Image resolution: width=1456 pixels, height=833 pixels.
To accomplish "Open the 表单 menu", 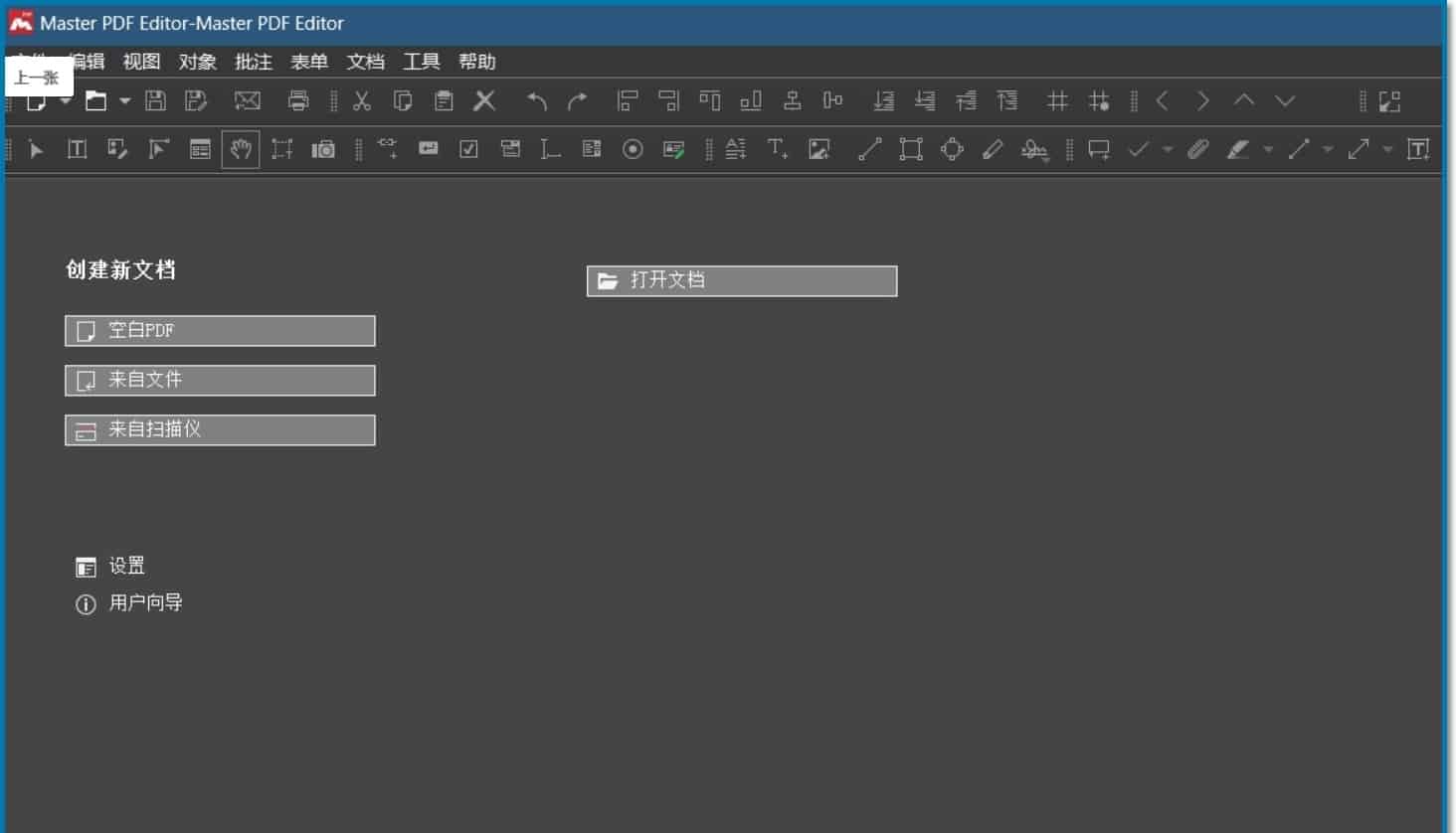I will pyautogui.click(x=309, y=62).
